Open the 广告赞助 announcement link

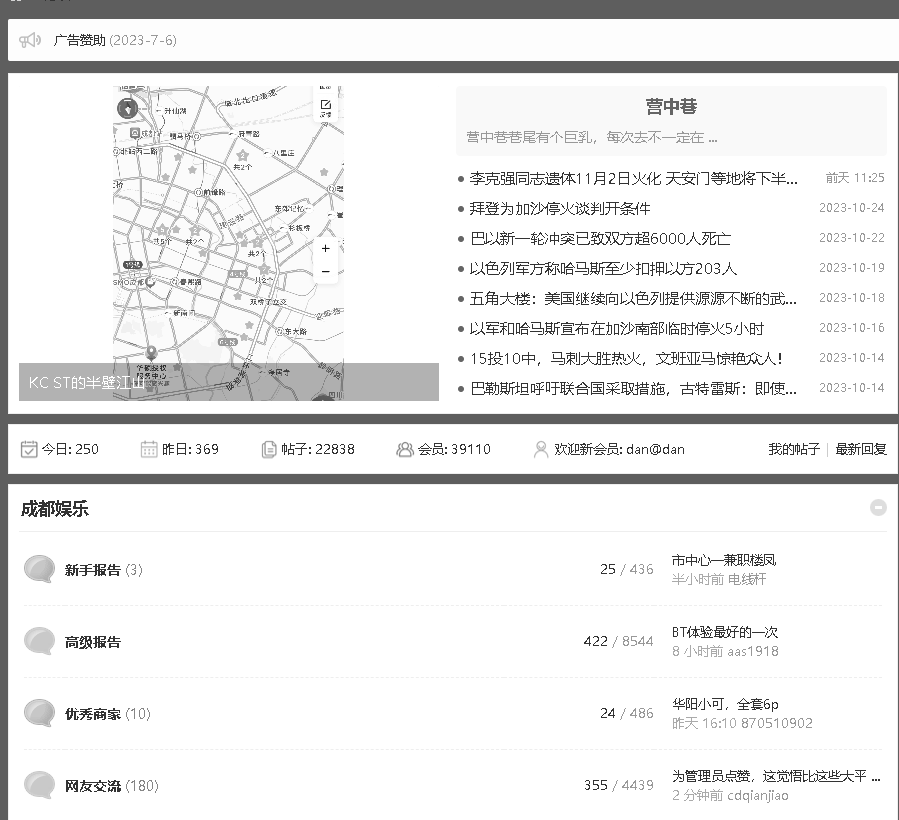click(x=79, y=40)
